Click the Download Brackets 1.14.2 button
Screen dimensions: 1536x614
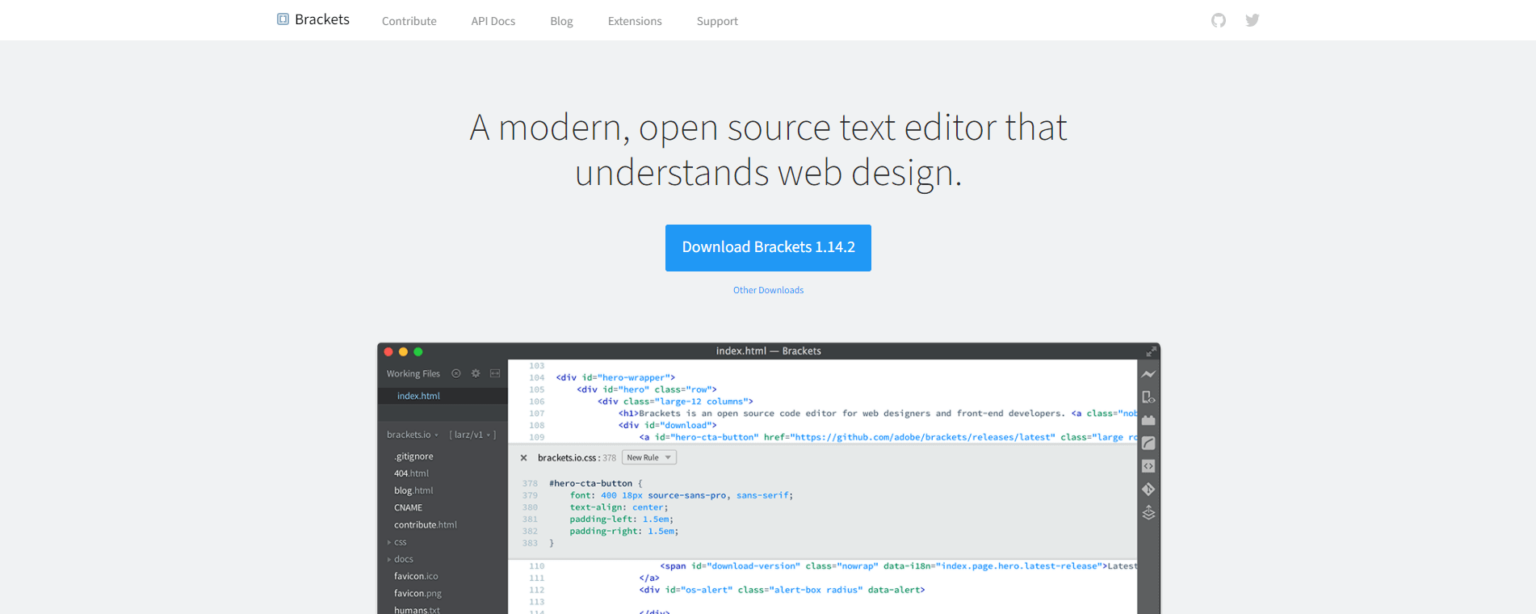[768, 247]
